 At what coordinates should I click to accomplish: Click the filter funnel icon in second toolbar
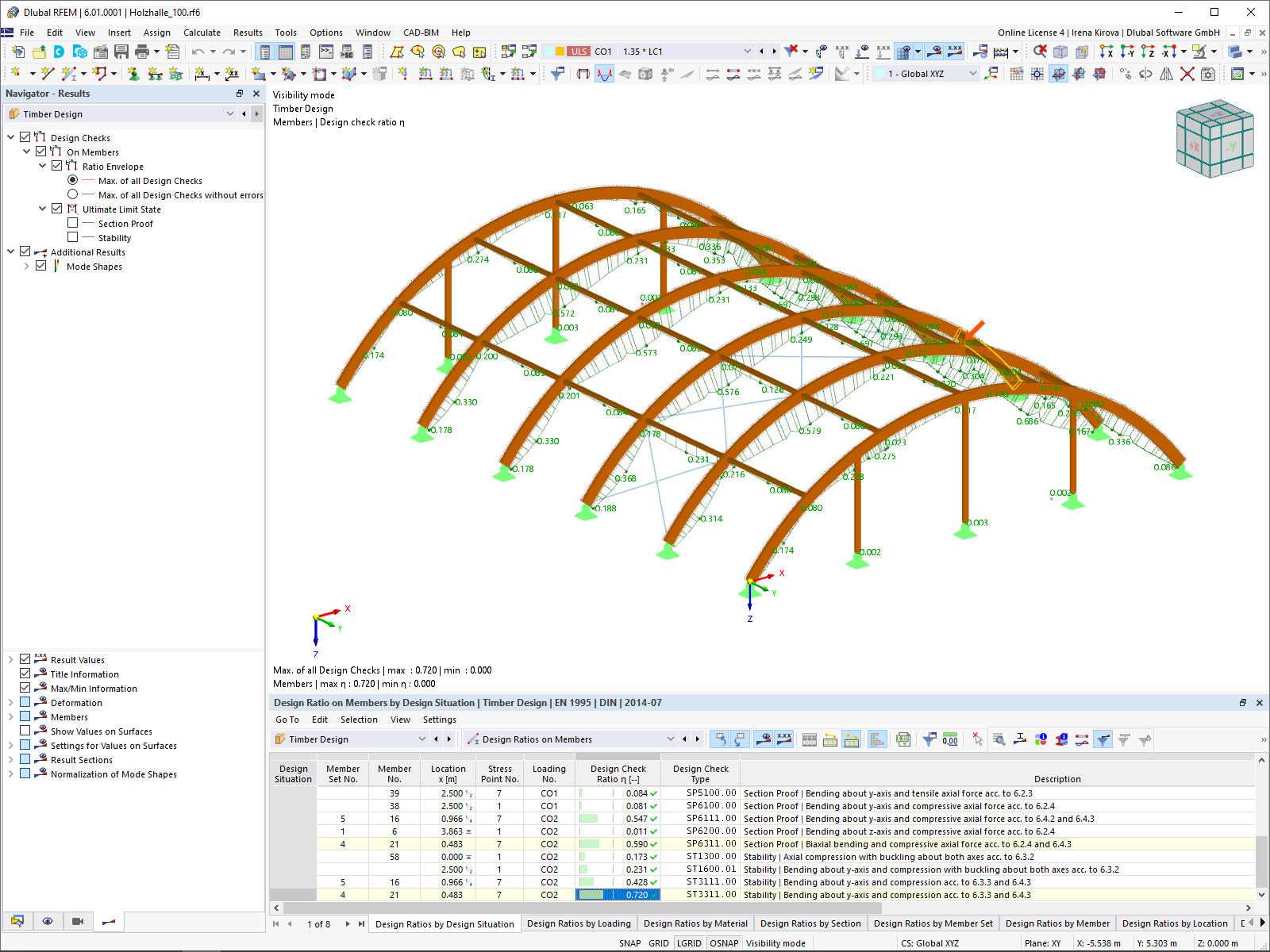(x=558, y=74)
